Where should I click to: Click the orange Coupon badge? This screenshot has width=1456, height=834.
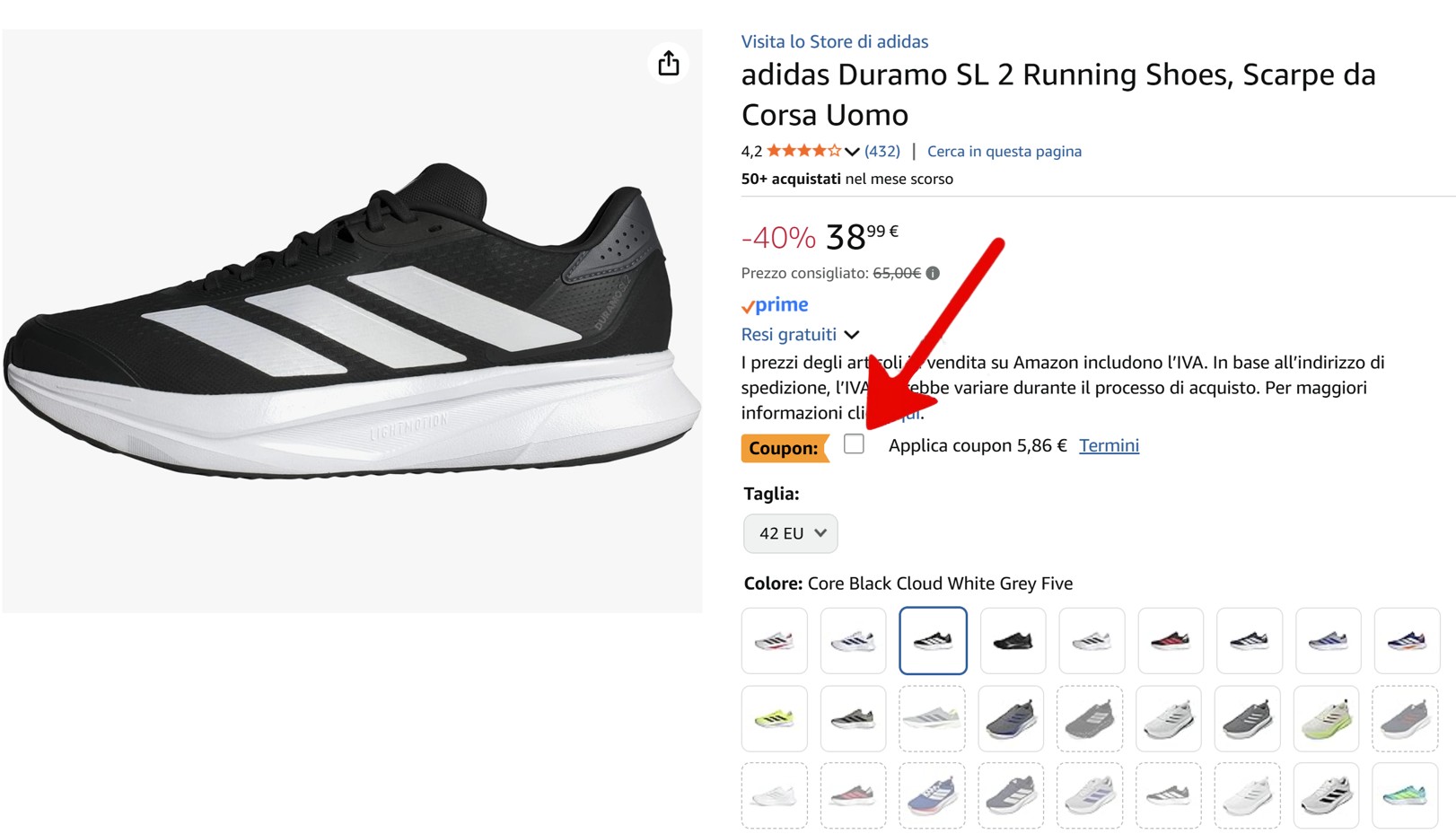(x=784, y=447)
